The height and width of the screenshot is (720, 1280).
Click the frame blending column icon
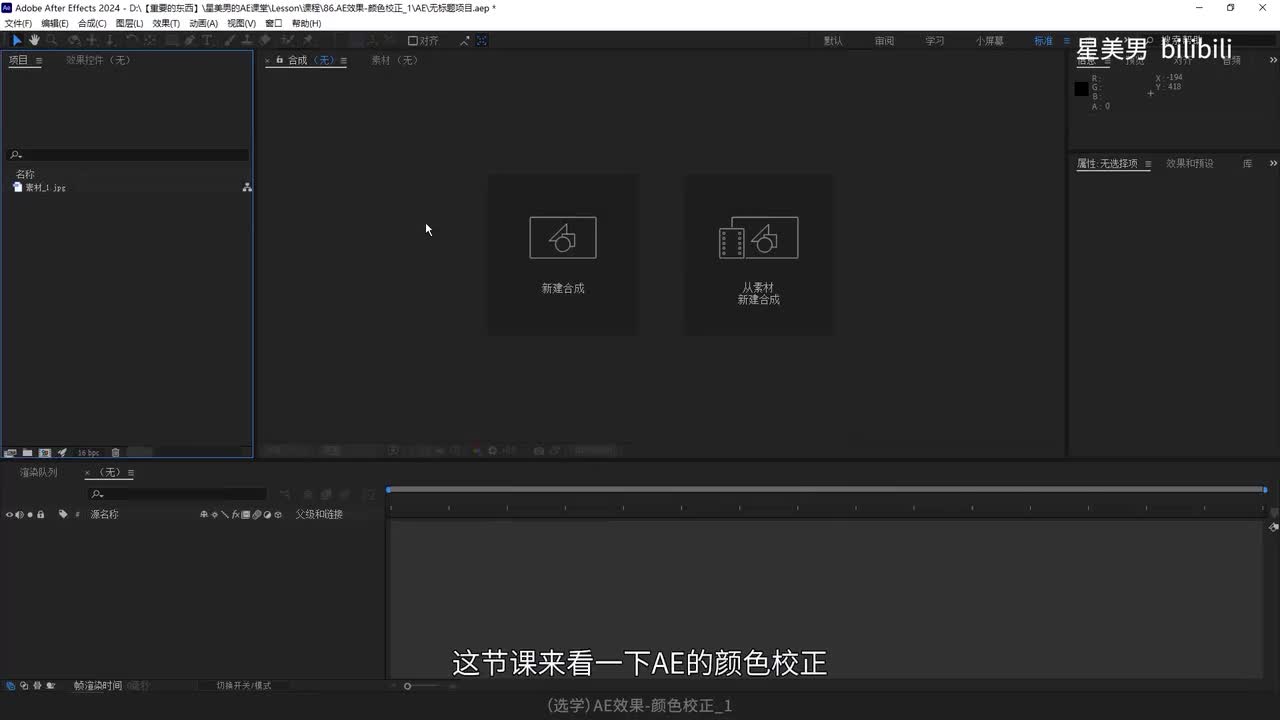(x=245, y=515)
